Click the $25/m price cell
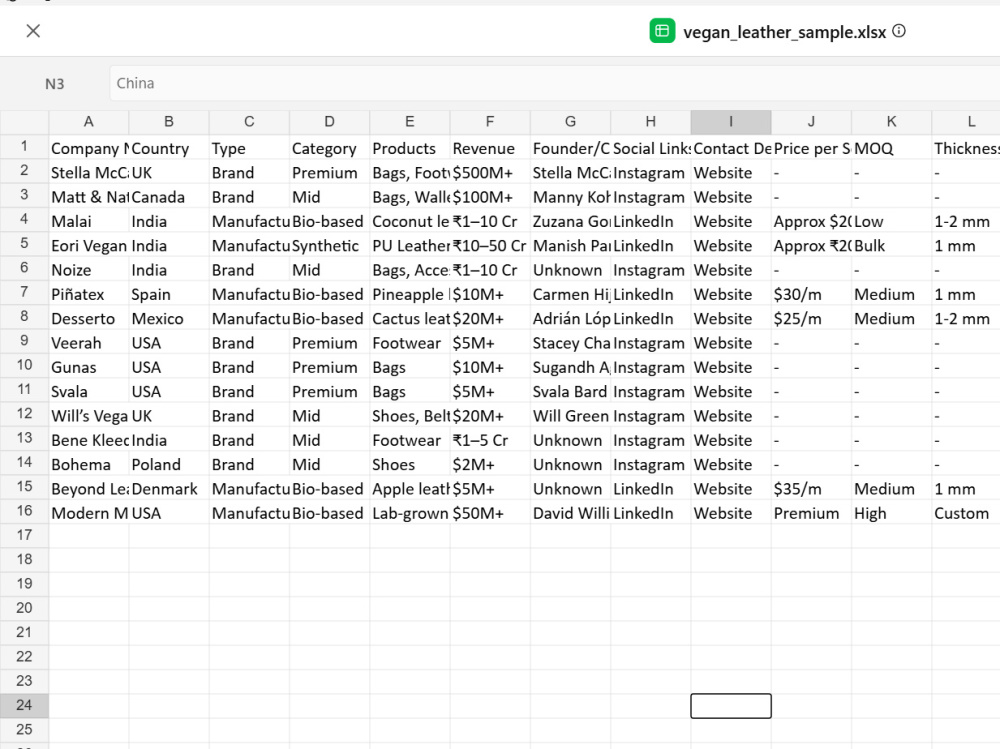 pos(811,318)
